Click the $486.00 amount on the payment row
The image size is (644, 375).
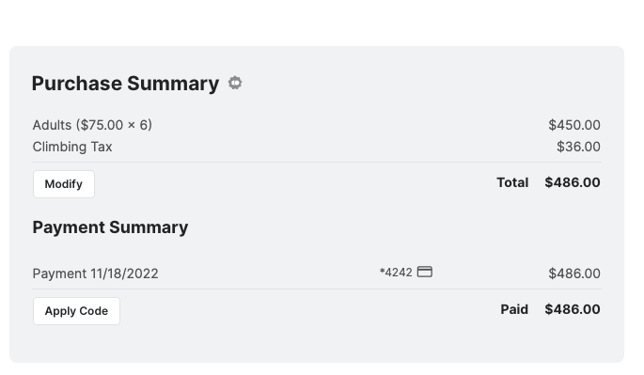click(574, 273)
